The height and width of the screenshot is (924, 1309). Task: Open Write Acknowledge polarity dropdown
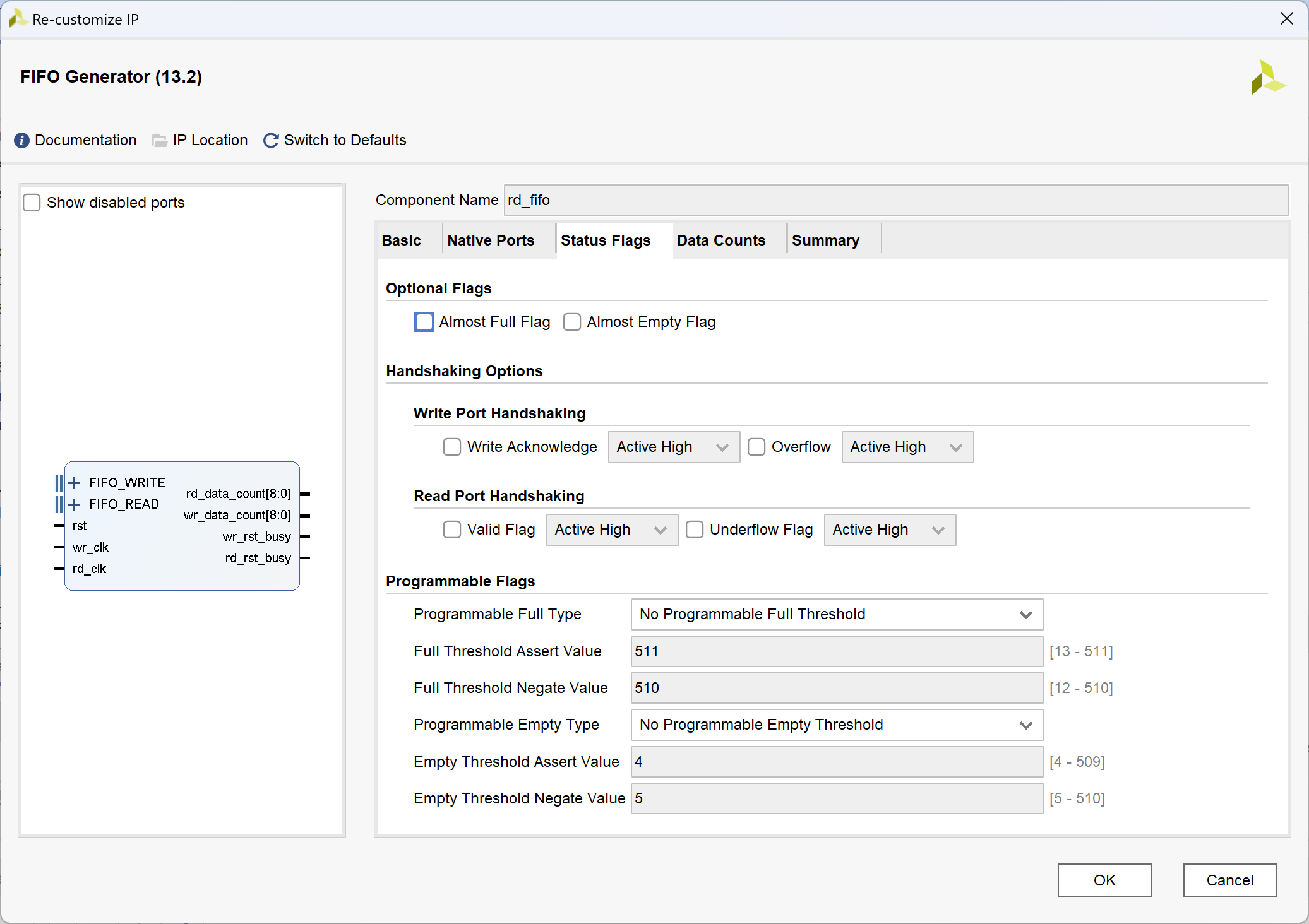[x=673, y=447]
